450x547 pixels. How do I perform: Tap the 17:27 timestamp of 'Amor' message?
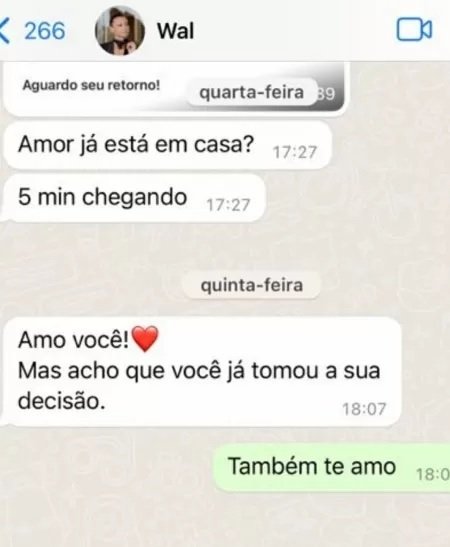coord(294,152)
